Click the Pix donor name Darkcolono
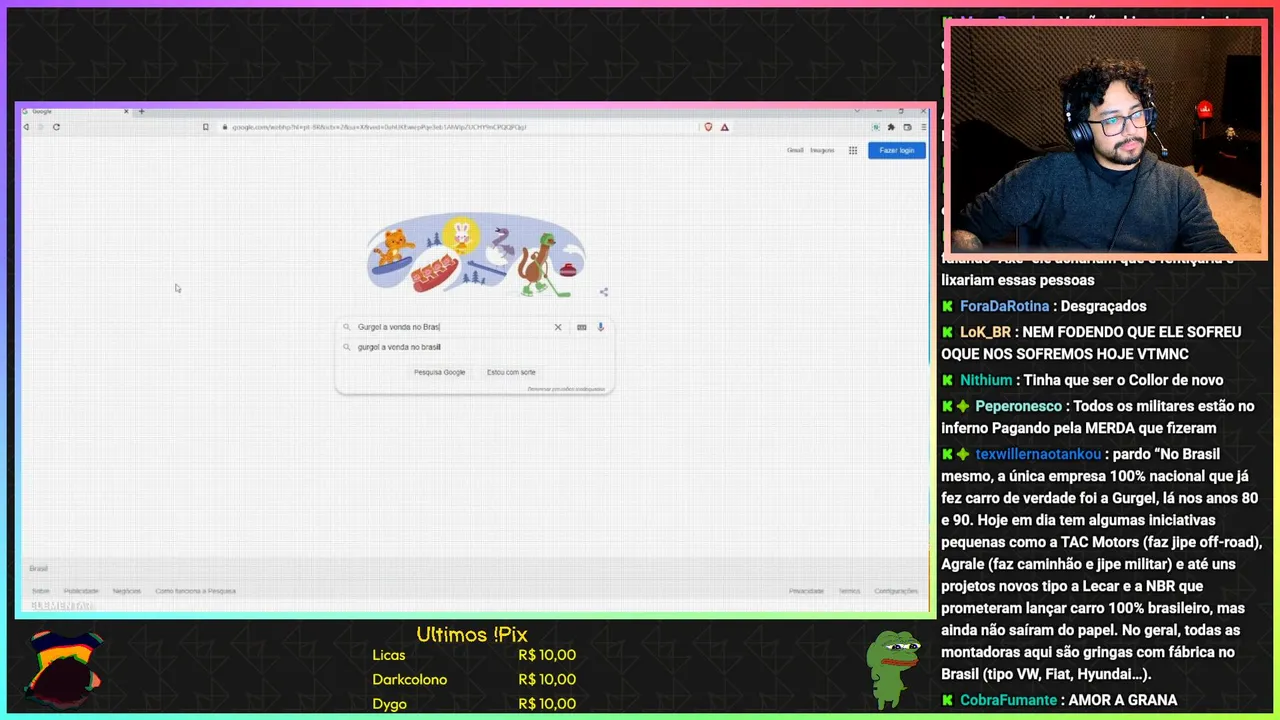Screen dimensions: 1280x720 coord(410,679)
